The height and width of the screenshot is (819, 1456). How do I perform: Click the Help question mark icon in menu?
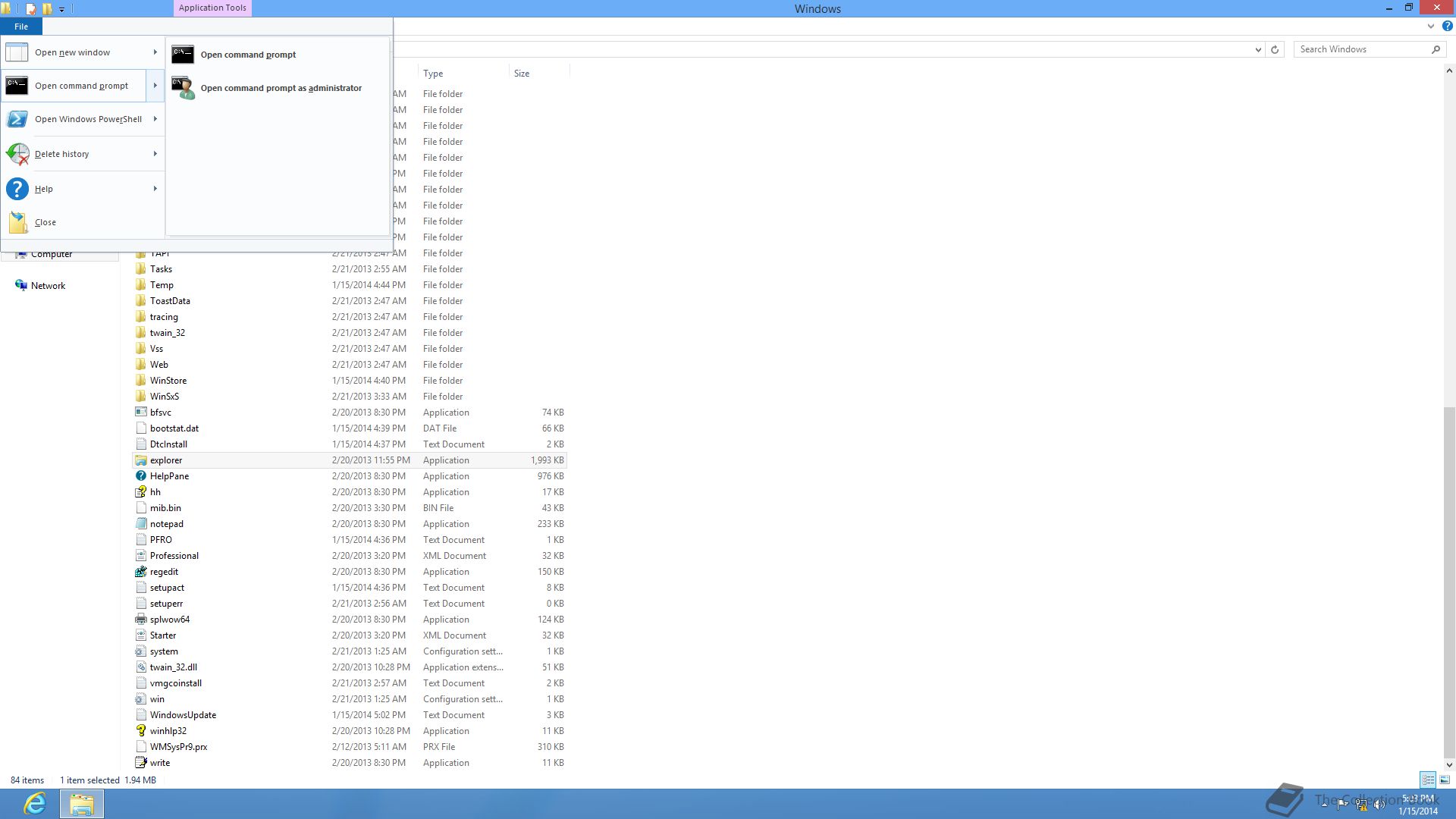(17, 189)
